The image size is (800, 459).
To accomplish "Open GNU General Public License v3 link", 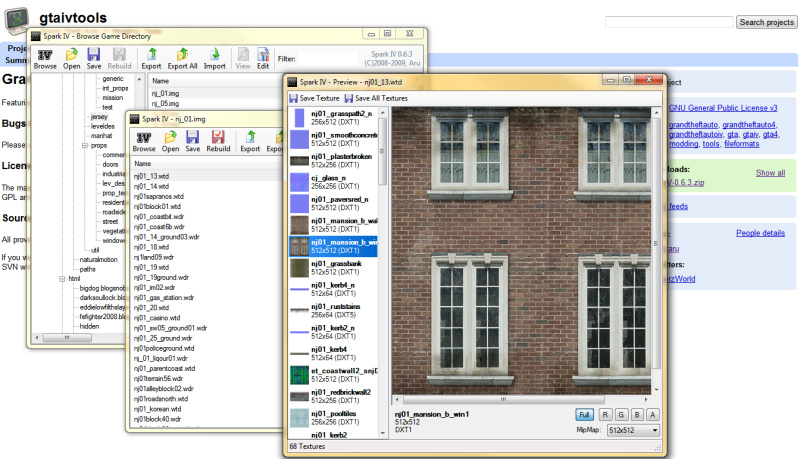I will (723, 108).
